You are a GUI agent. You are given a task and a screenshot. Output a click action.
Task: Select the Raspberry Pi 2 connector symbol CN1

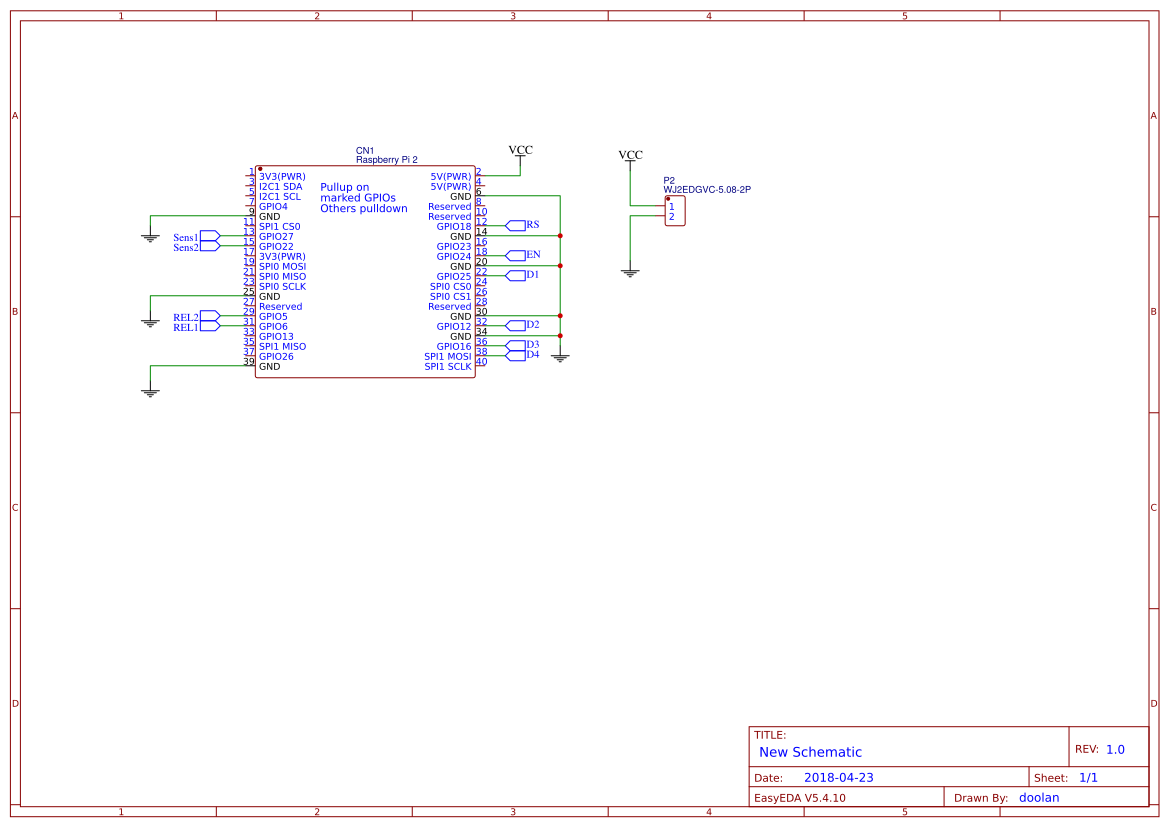click(x=365, y=270)
